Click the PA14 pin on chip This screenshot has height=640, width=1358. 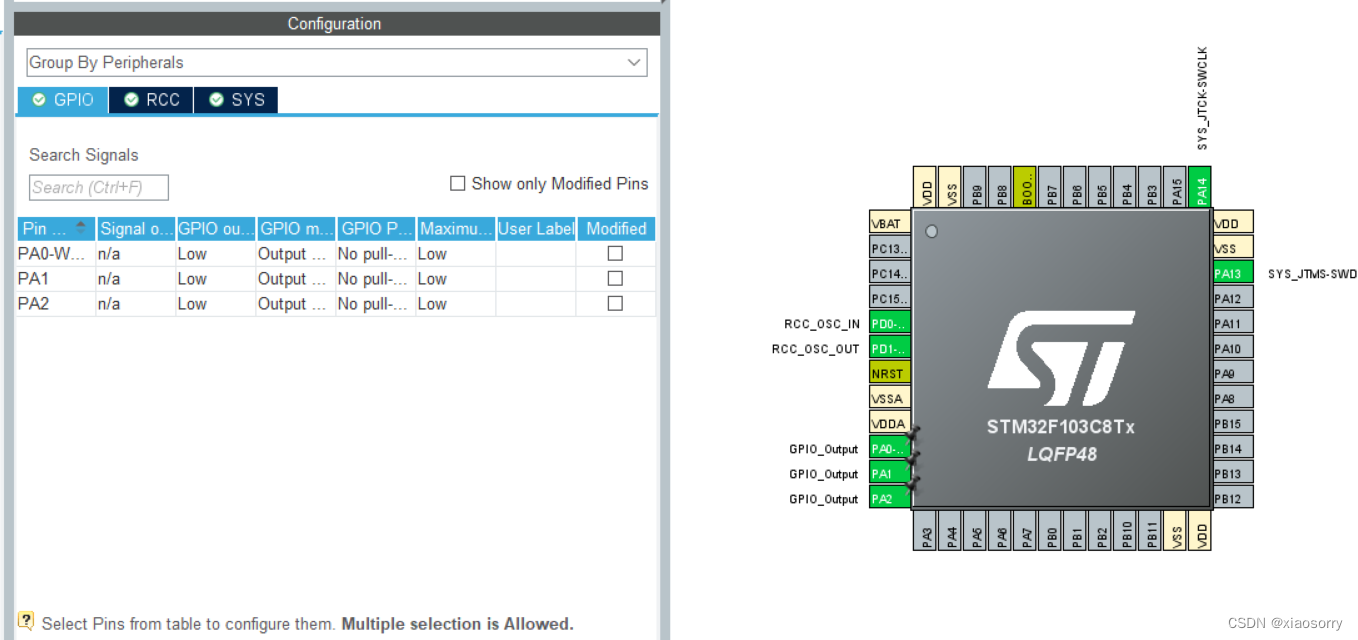(1201, 187)
